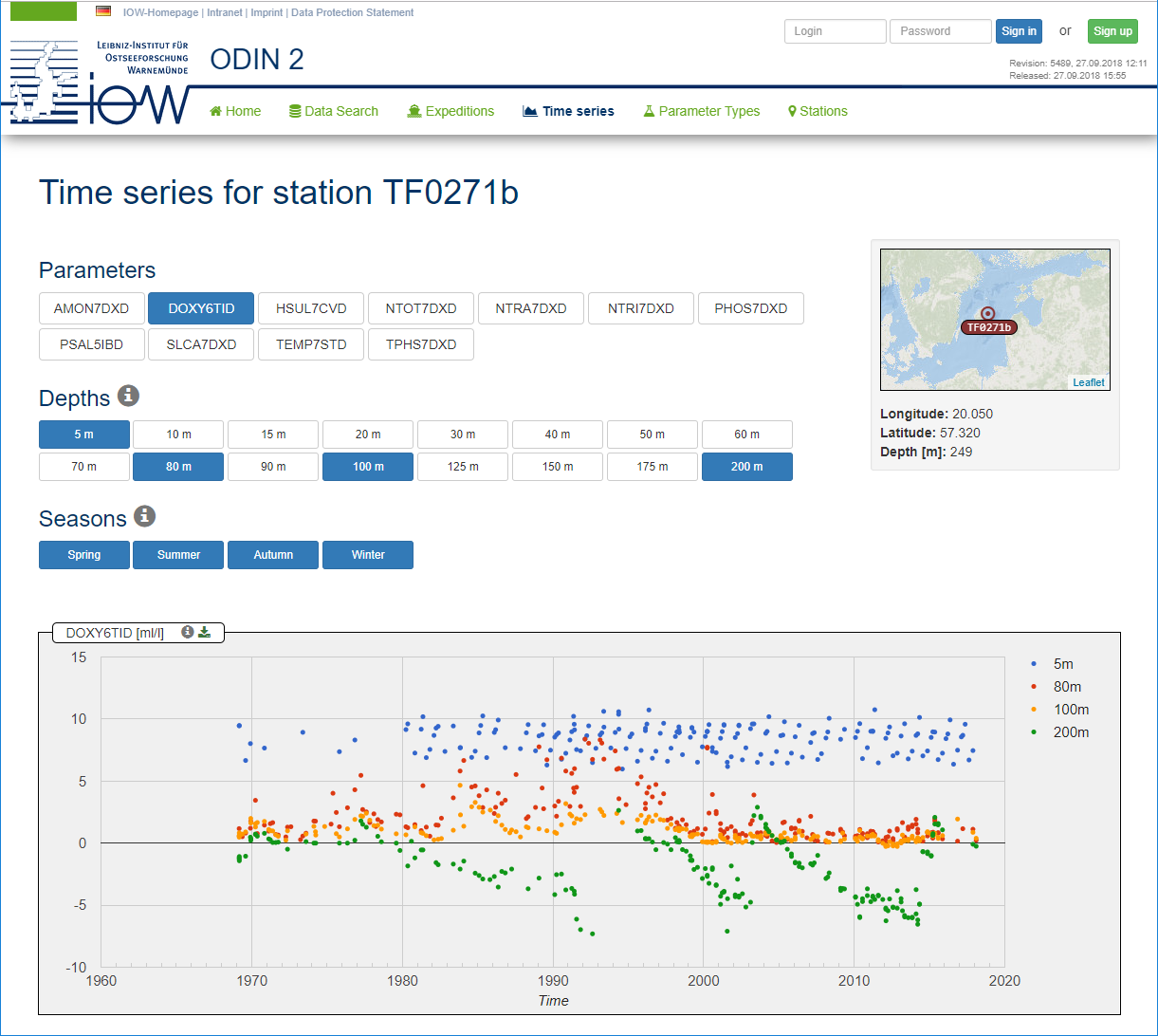Toggle the 5 m depth filter off
Viewport: 1158px width, 1036px height.
tap(83, 435)
